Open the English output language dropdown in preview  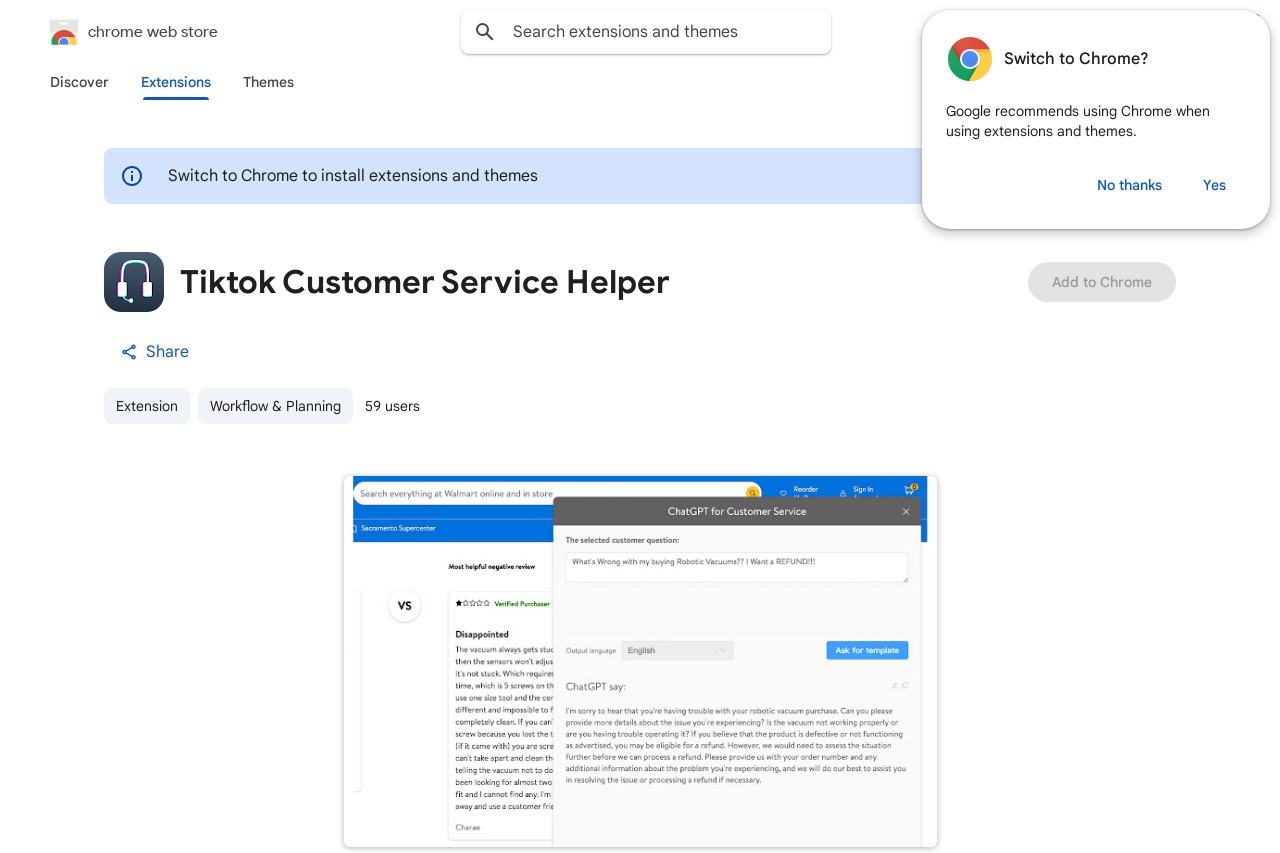677,650
